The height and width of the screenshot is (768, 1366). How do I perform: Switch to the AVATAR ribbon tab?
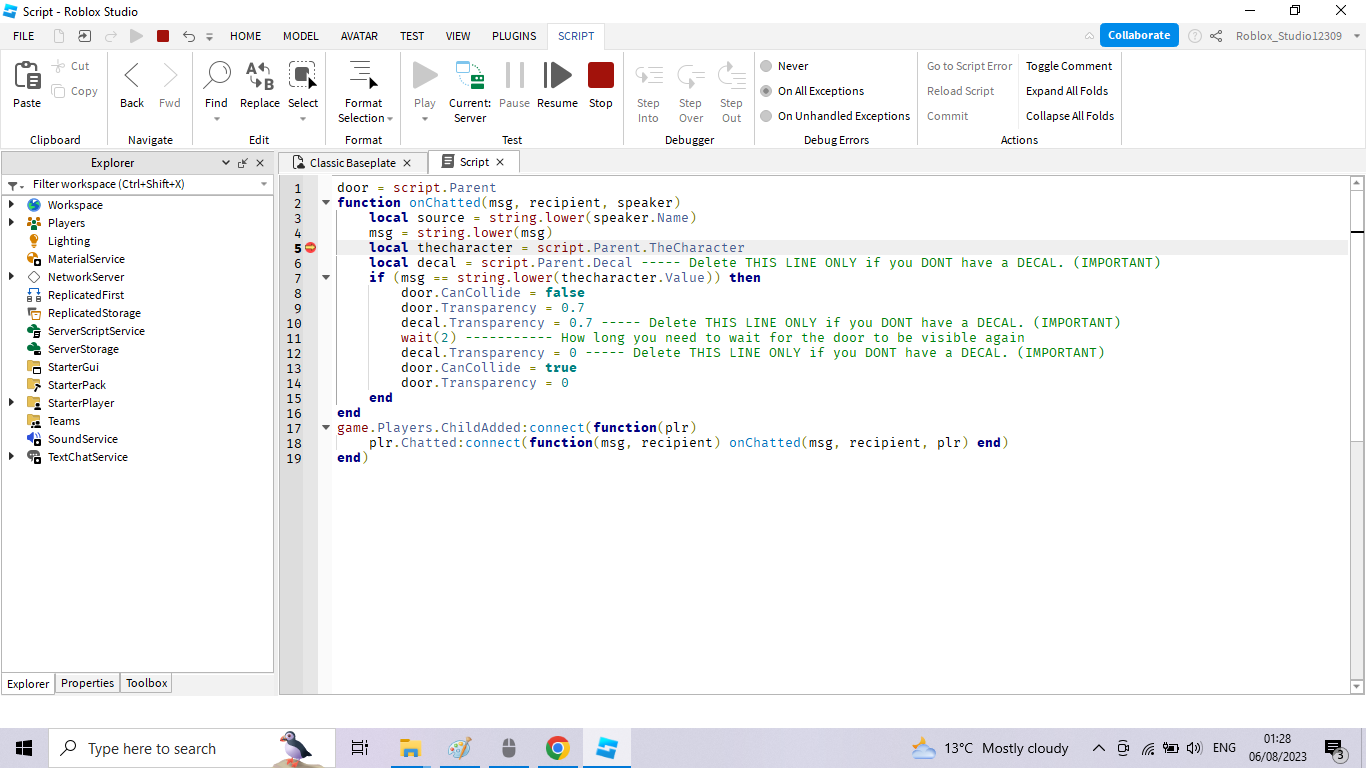pyautogui.click(x=359, y=36)
